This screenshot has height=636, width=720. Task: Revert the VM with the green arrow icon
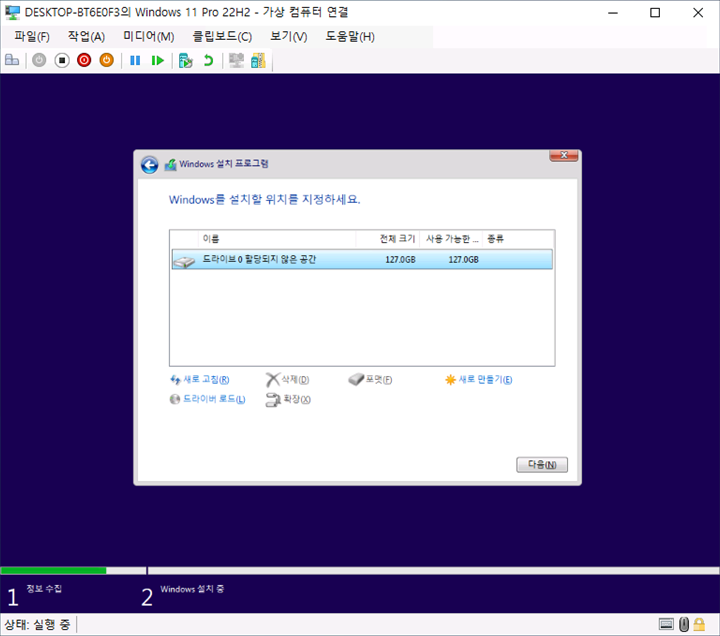(208, 61)
